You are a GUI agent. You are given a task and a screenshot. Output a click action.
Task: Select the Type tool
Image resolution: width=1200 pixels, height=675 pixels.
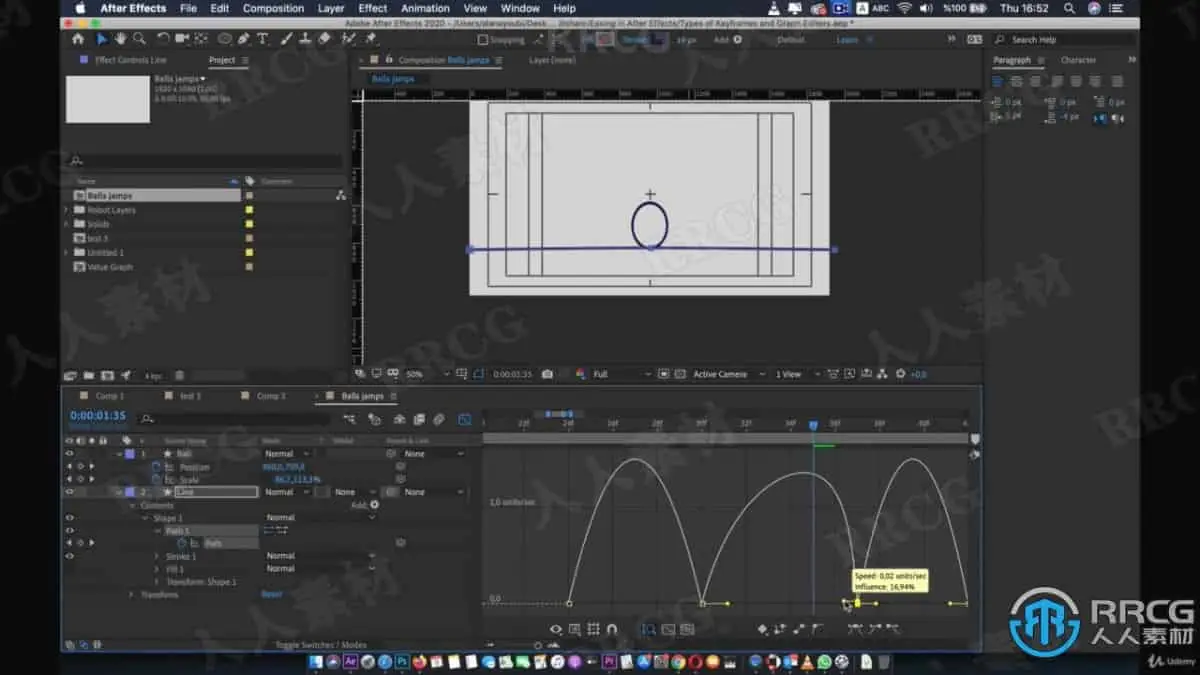click(262, 39)
